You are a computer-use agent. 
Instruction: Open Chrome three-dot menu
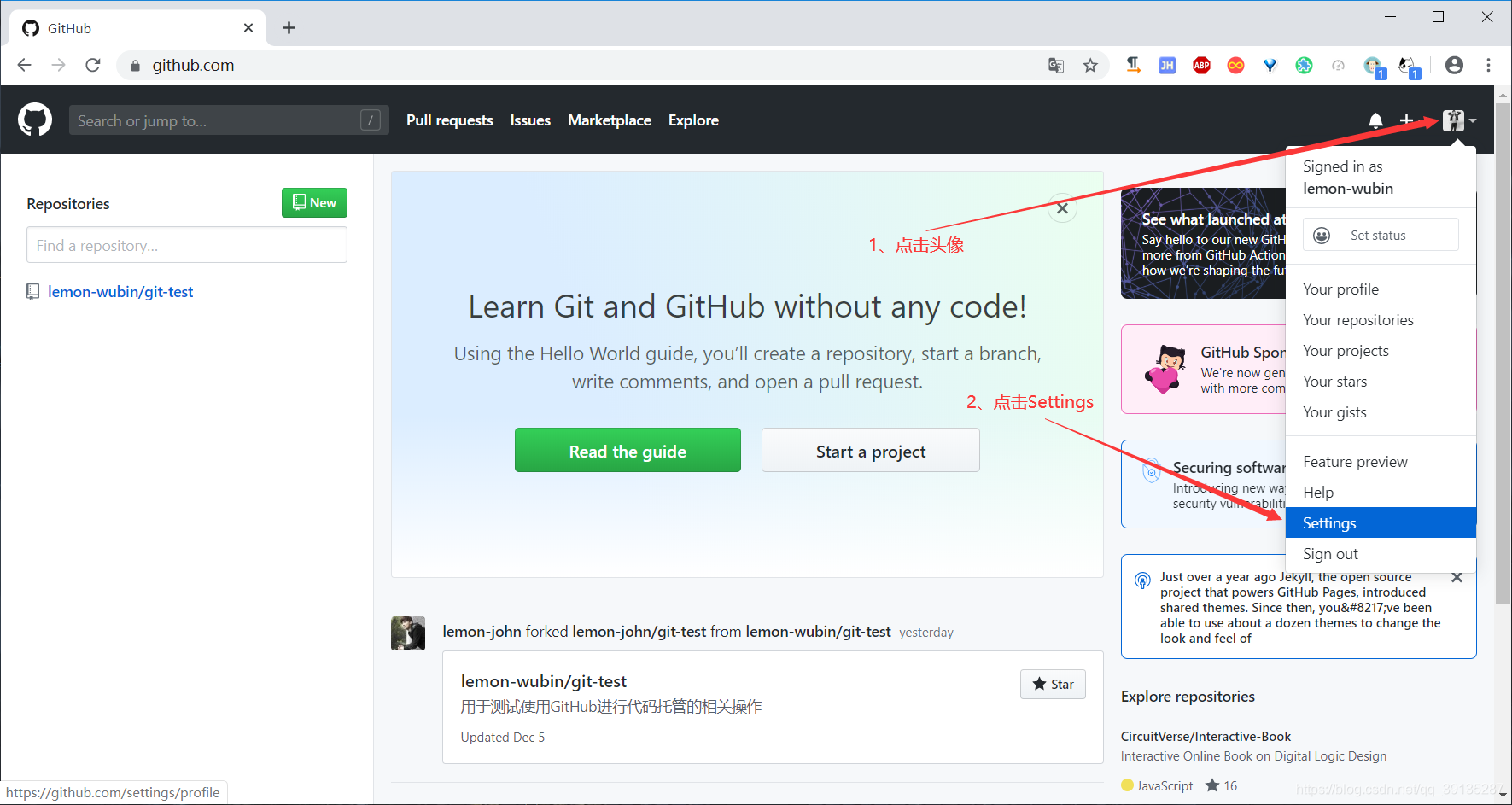tap(1488, 65)
